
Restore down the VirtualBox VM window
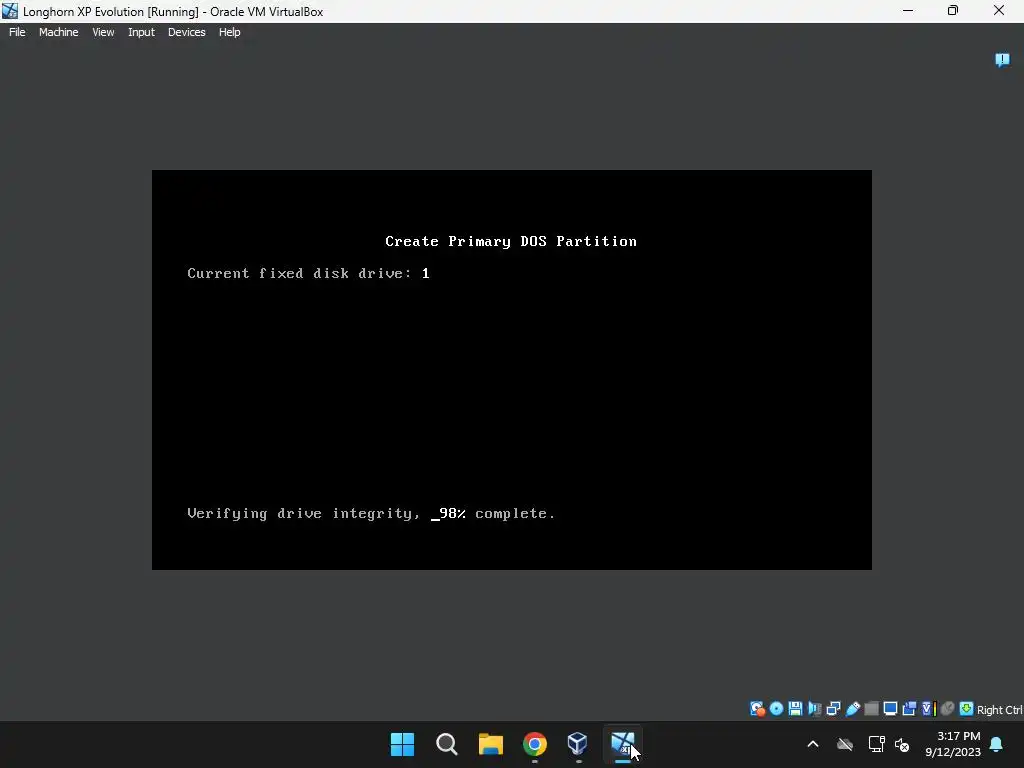point(953,10)
